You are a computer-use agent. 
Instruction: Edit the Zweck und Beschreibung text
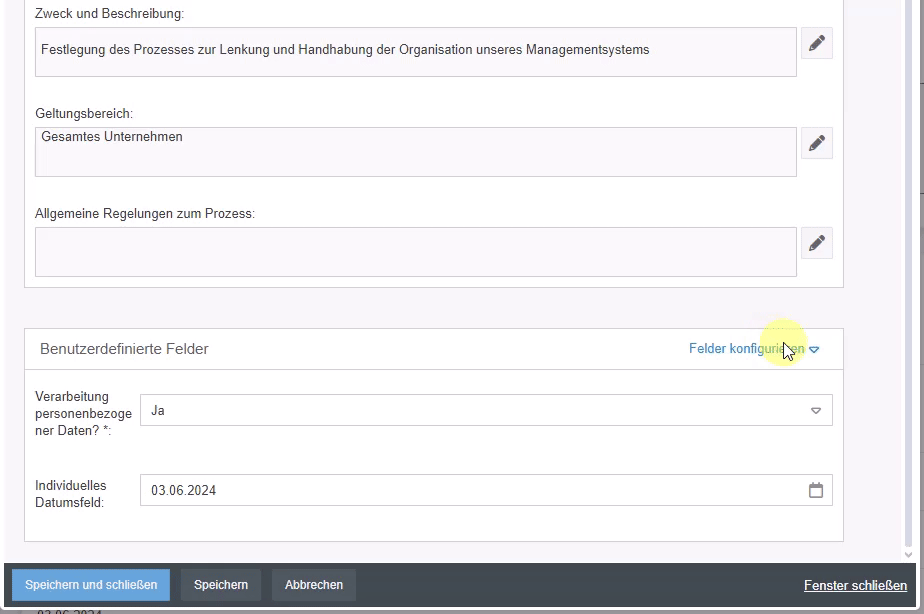[x=817, y=44]
